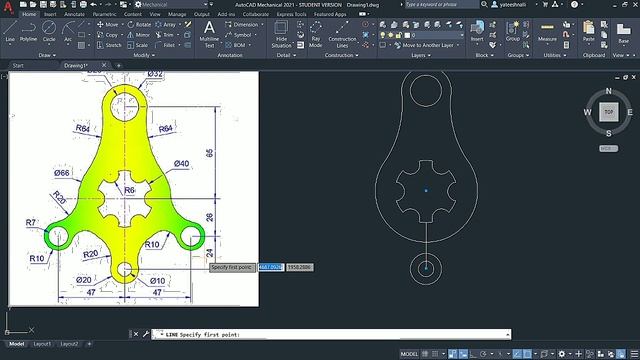The width and height of the screenshot is (640, 360).
Task: Click the Mirror tool
Action: pos(138,35)
